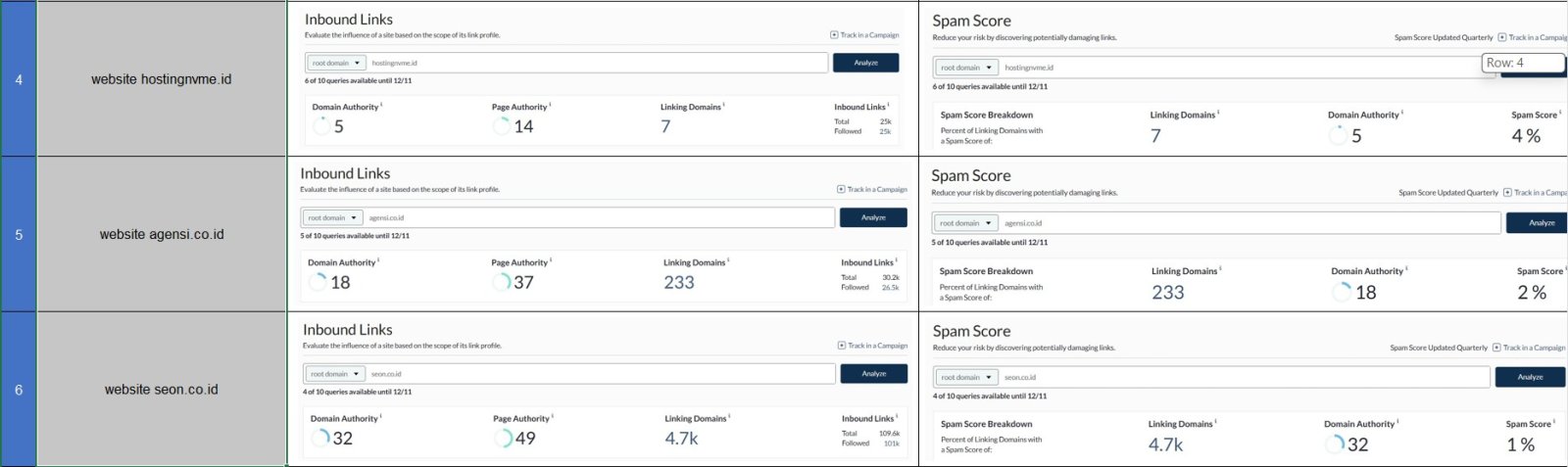Screen dimensions: 1568x467
Task: Click Analyze in seon.co.id Spam Score panel
Action: coord(1530,377)
